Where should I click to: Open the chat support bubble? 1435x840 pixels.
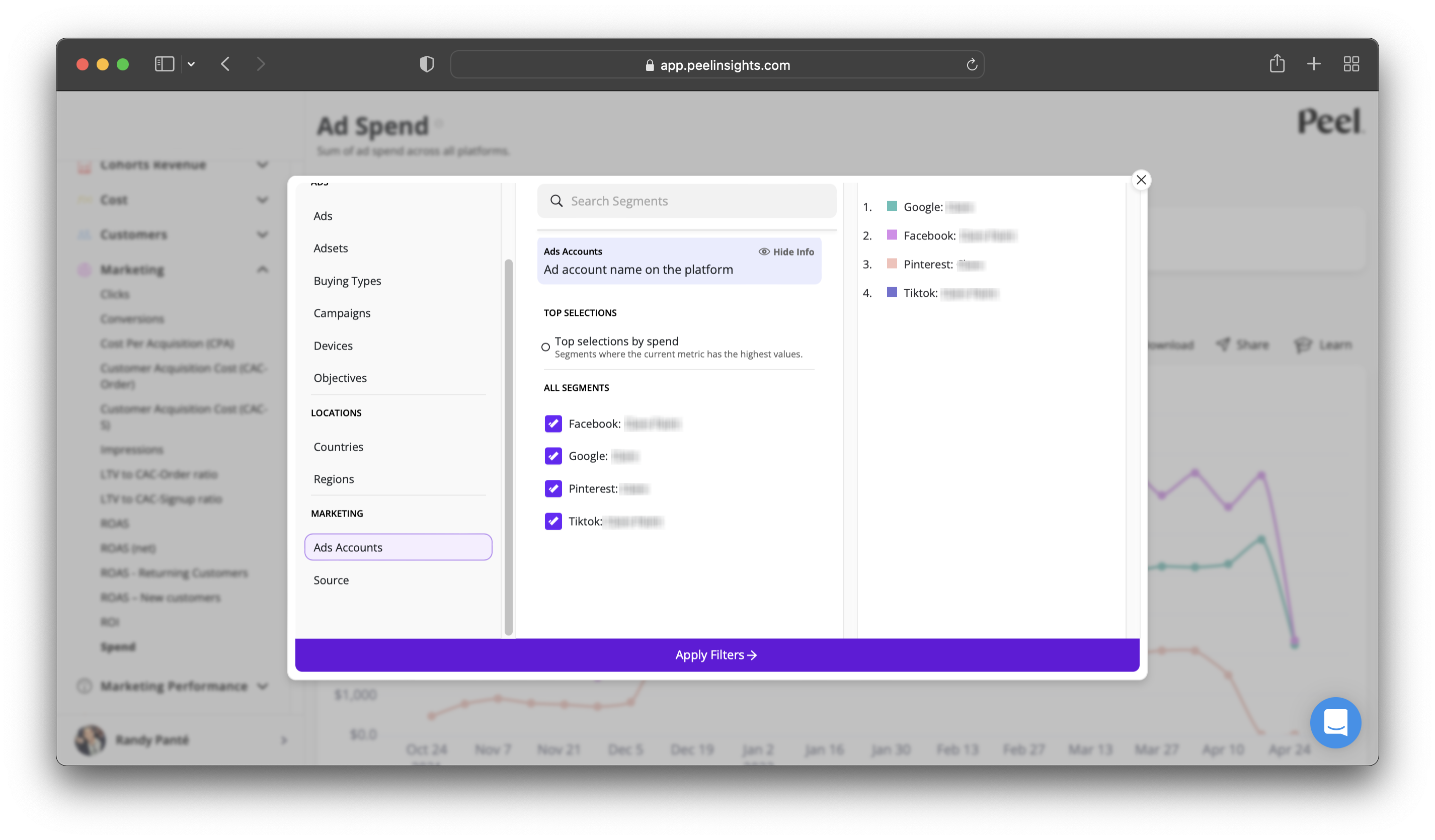[1335, 722]
